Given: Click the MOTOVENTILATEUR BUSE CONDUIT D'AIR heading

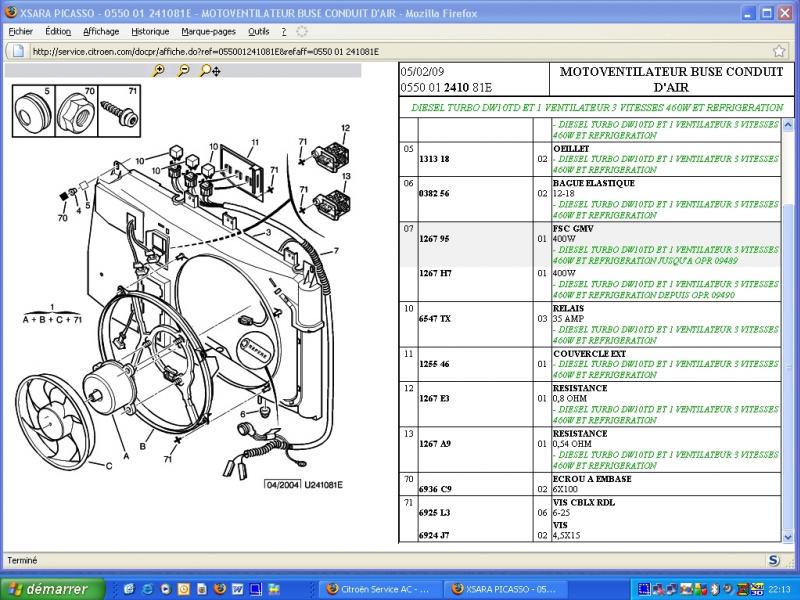Looking at the screenshot, I should click(671, 79).
